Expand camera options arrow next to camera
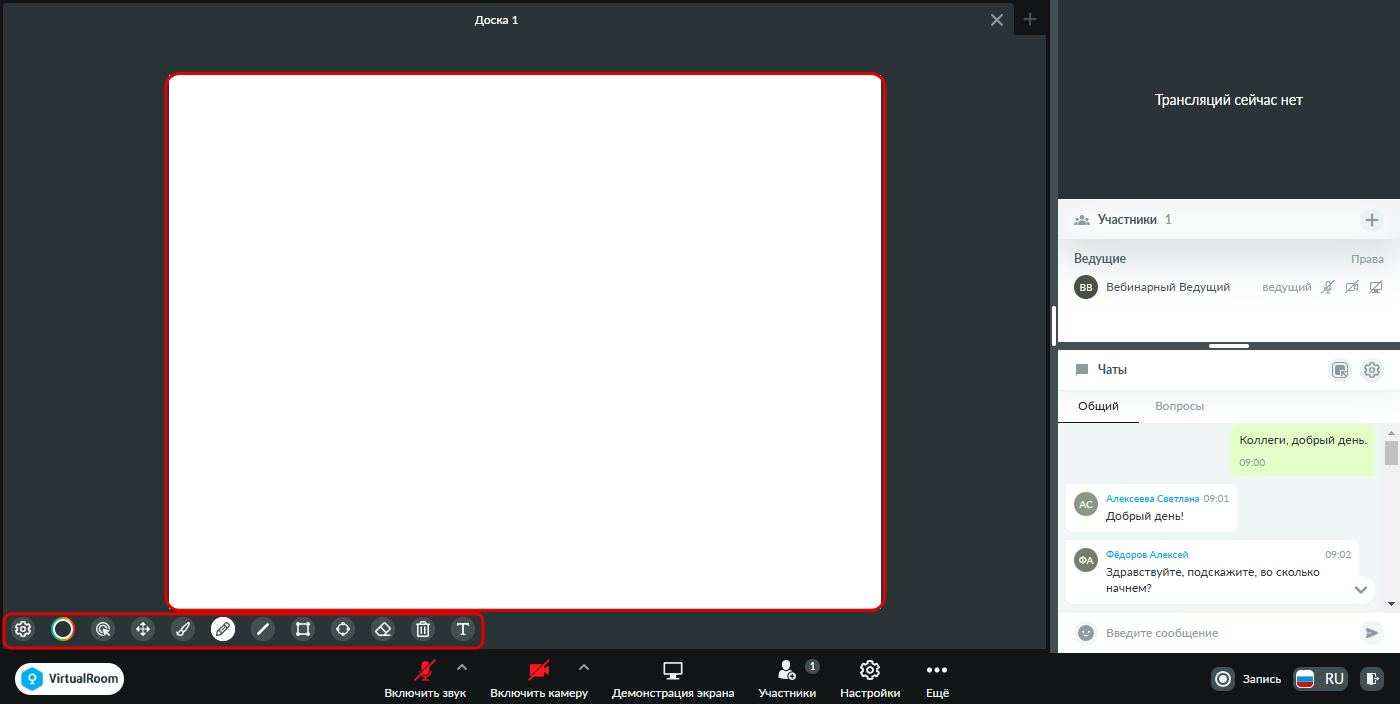 (584, 667)
